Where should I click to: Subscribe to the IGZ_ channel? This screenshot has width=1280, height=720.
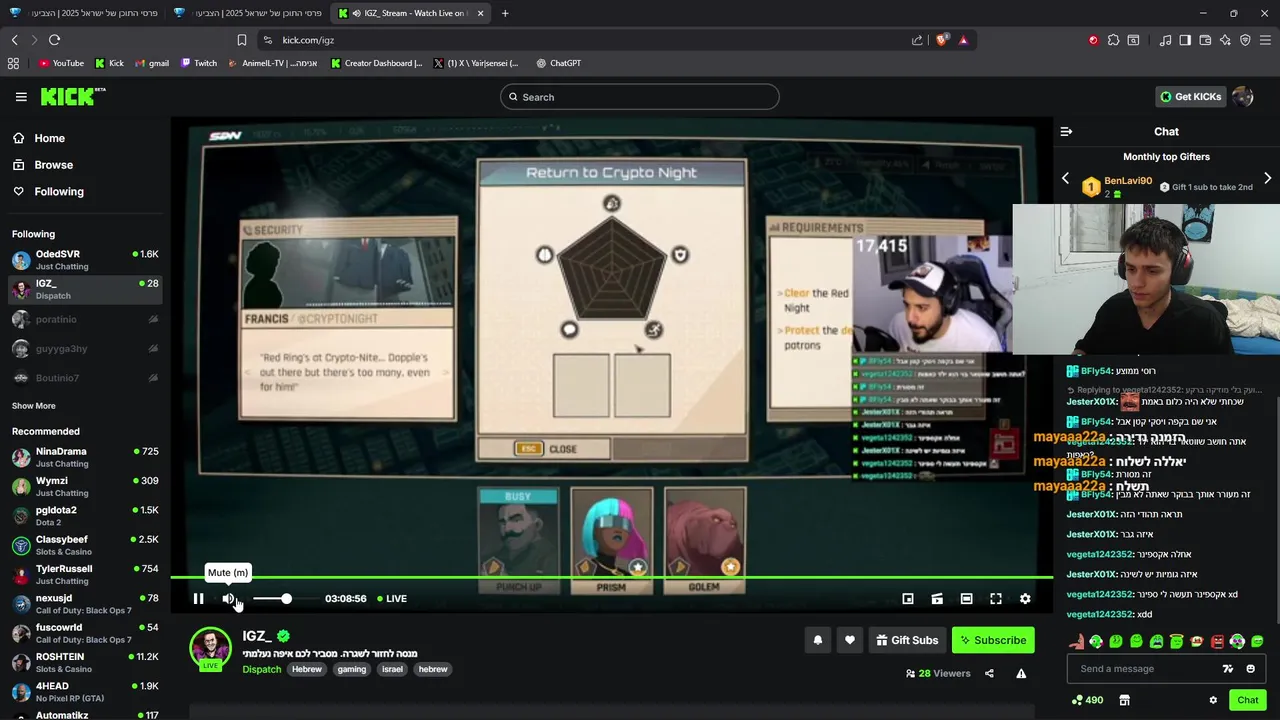pos(993,640)
